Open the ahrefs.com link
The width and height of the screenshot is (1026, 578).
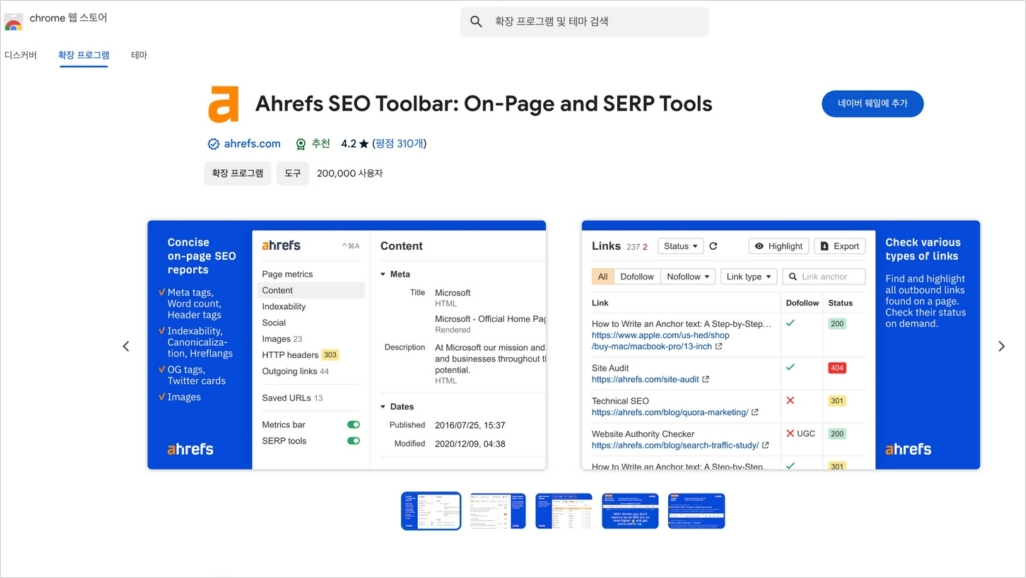click(x=252, y=144)
